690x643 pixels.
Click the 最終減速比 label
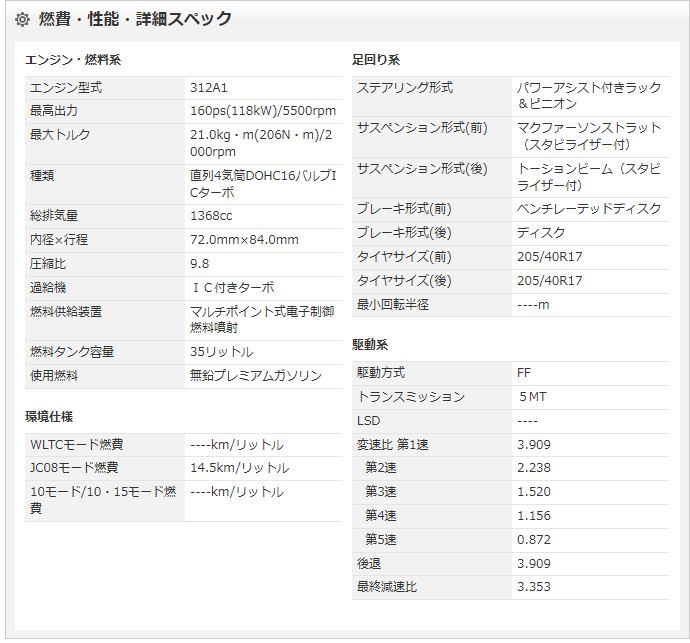coord(386,587)
